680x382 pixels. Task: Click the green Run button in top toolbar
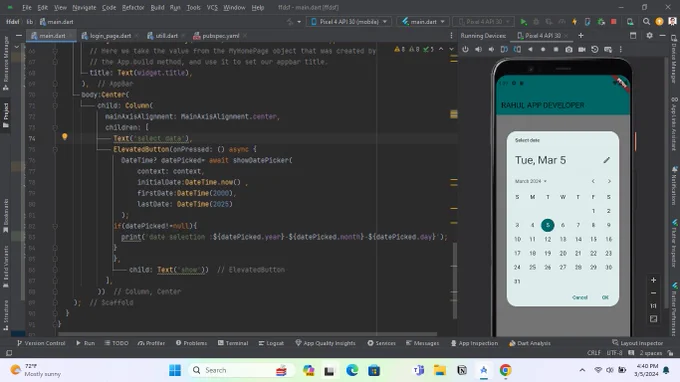(523, 22)
